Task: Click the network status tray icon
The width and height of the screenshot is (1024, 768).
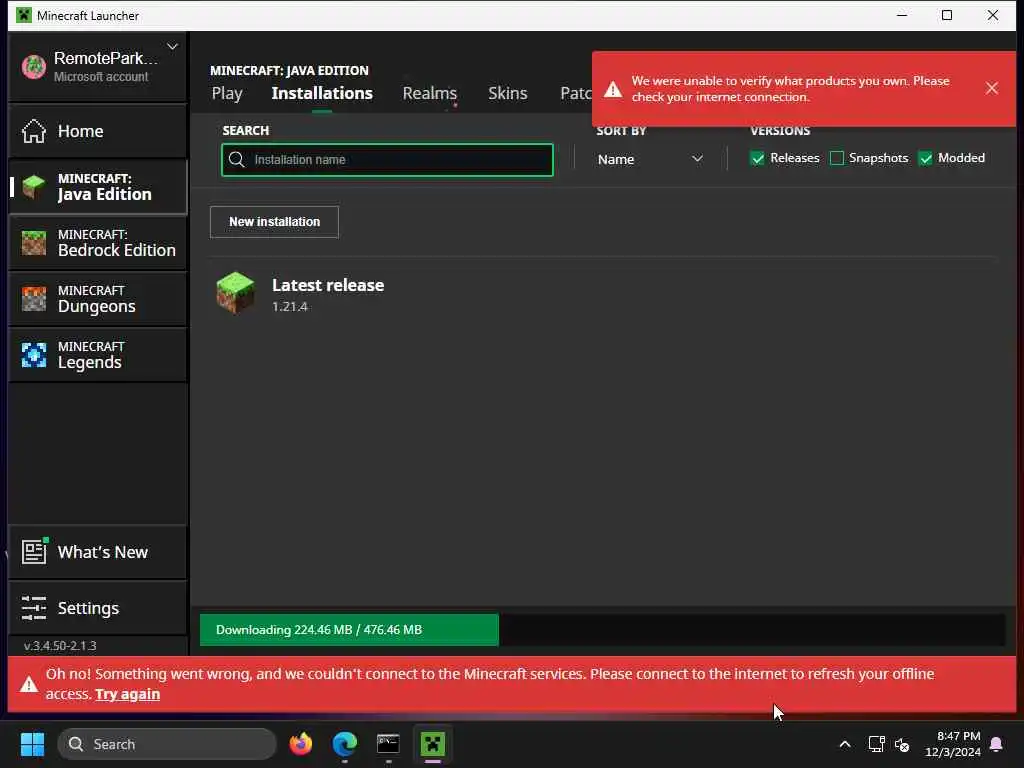Action: click(876, 744)
